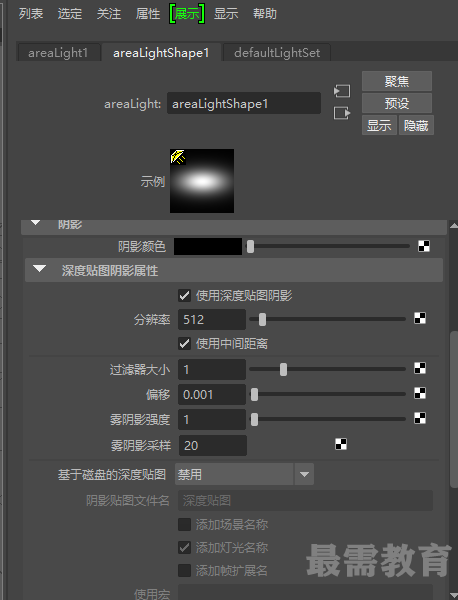The image size is (458, 600).
Task: Click the 偏移 field showing 0.001
Action: tap(212, 395)
